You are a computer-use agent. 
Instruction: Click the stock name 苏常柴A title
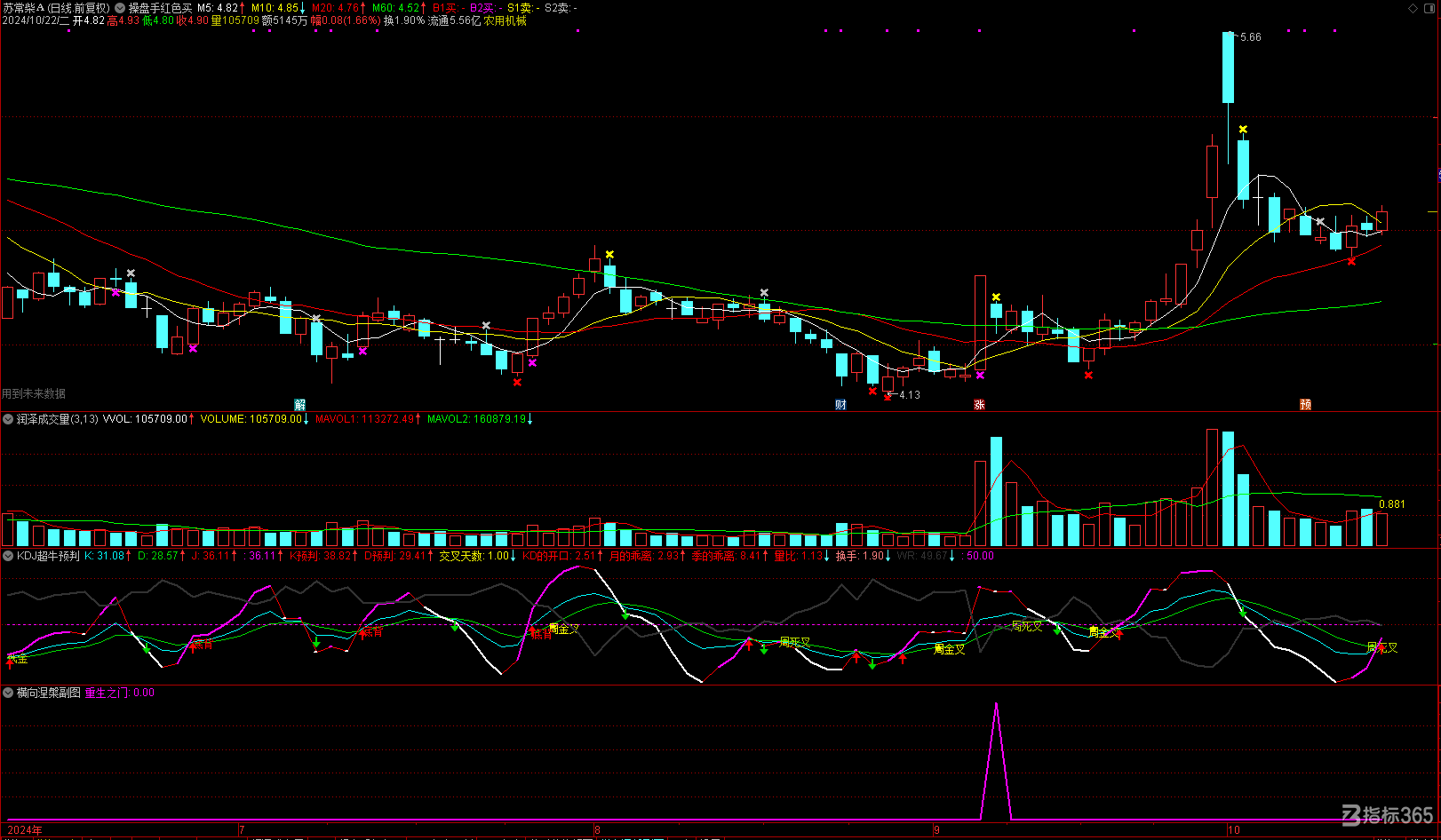(23, 8)
